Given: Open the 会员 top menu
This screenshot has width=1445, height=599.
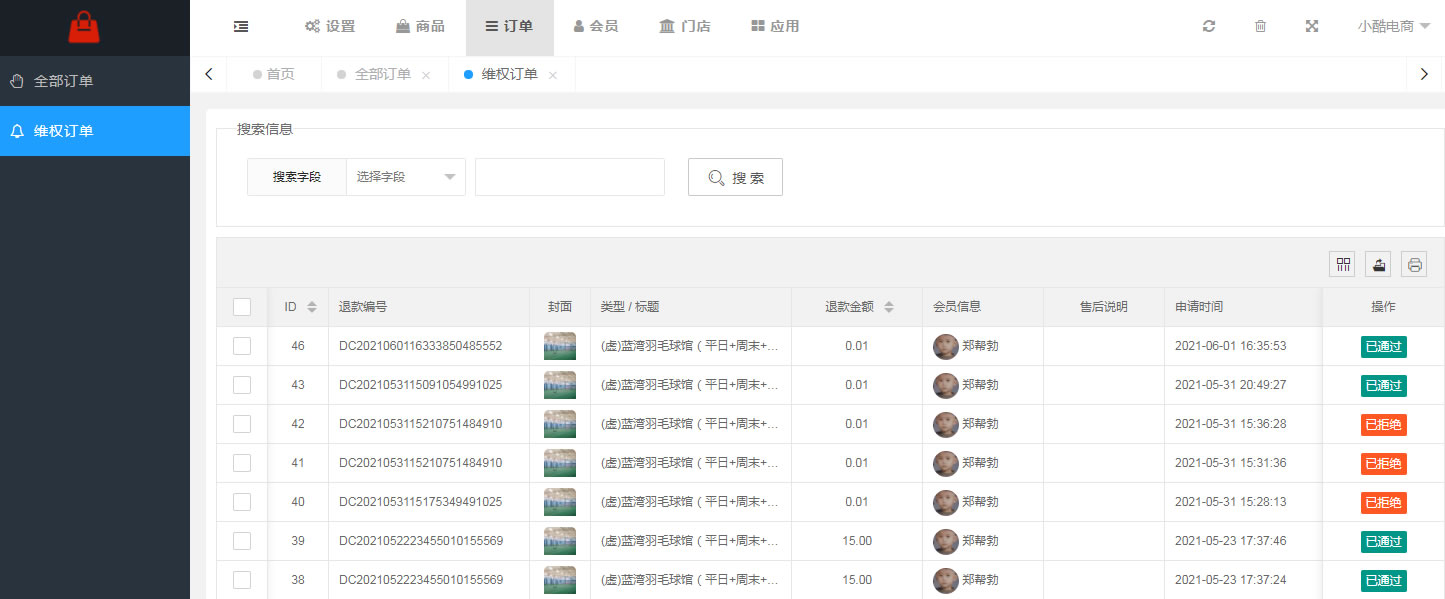Looking at the screenshot, I should [596, 27].
